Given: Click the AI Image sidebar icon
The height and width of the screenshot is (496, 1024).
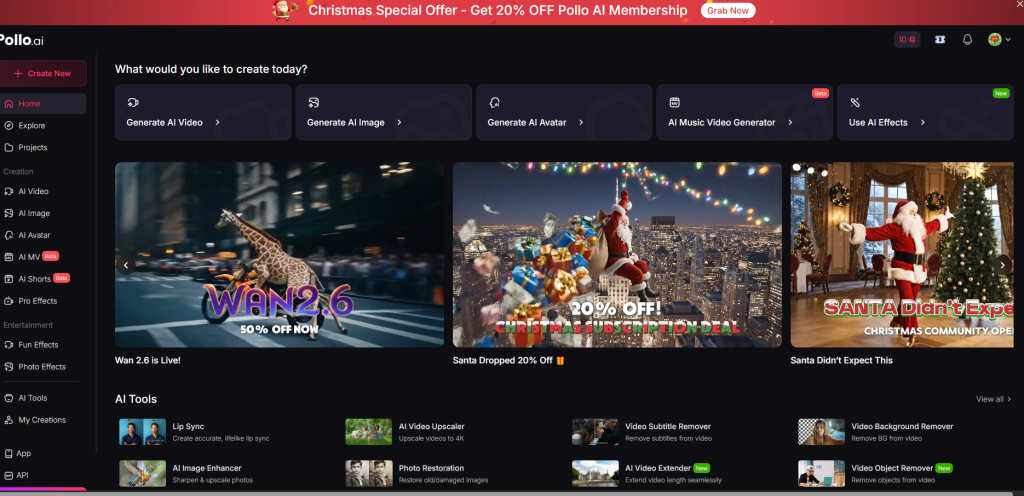Looking at the screenshot, I should [x=8, y=213].
